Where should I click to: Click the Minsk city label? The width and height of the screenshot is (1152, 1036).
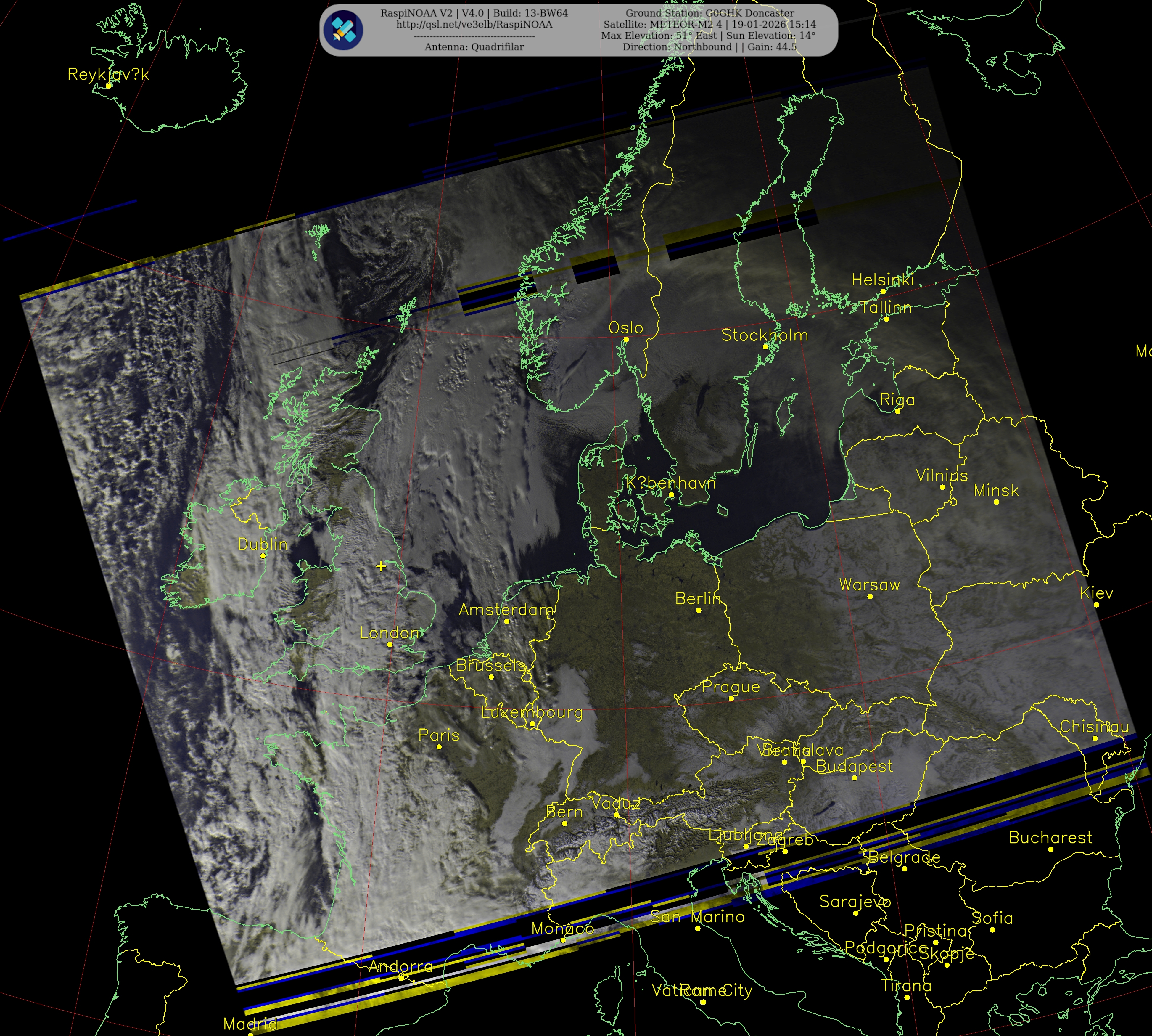coord(996,490)
